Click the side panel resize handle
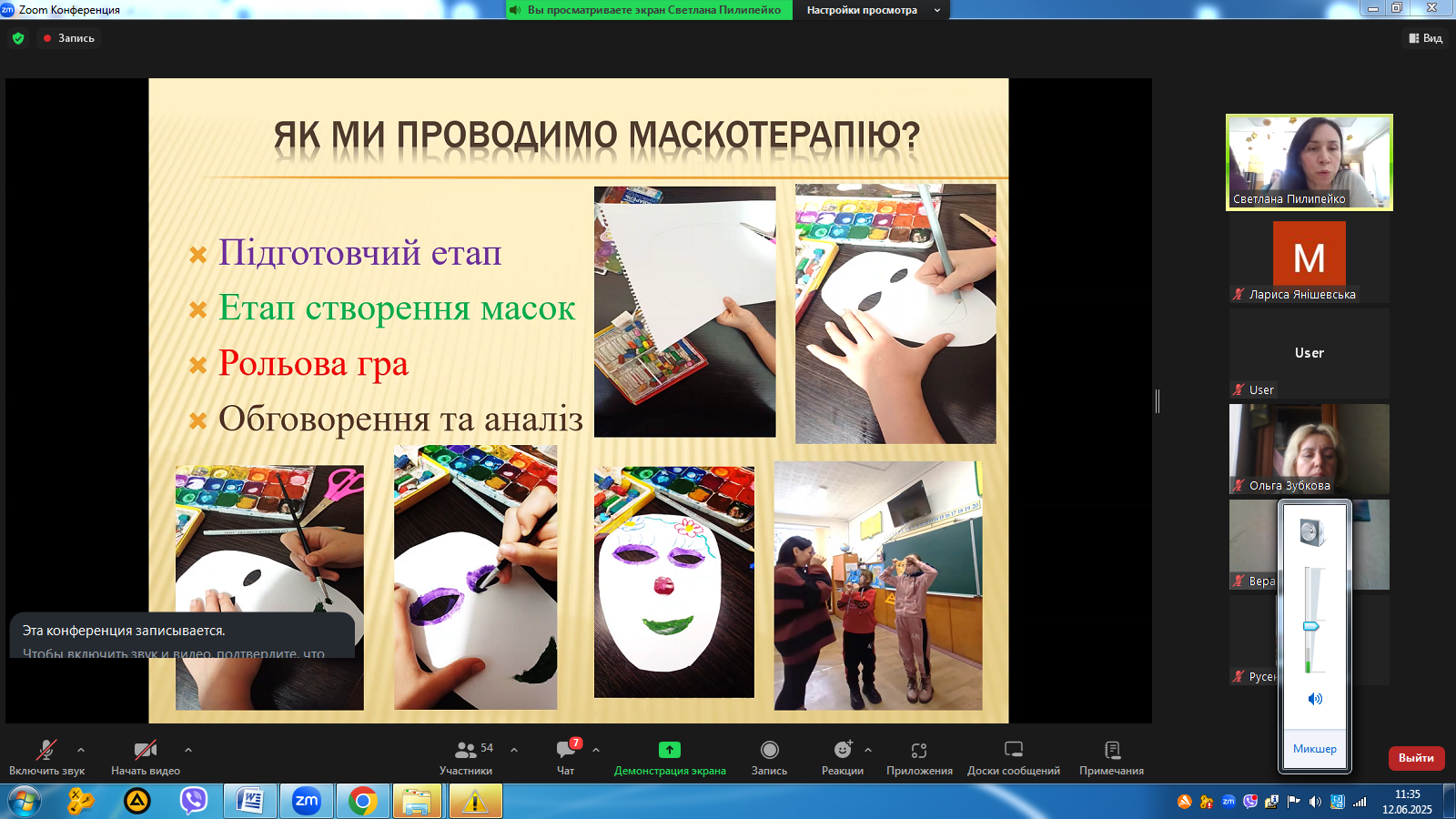Viewport: 1456px width, 819px height. [1158, 400]
